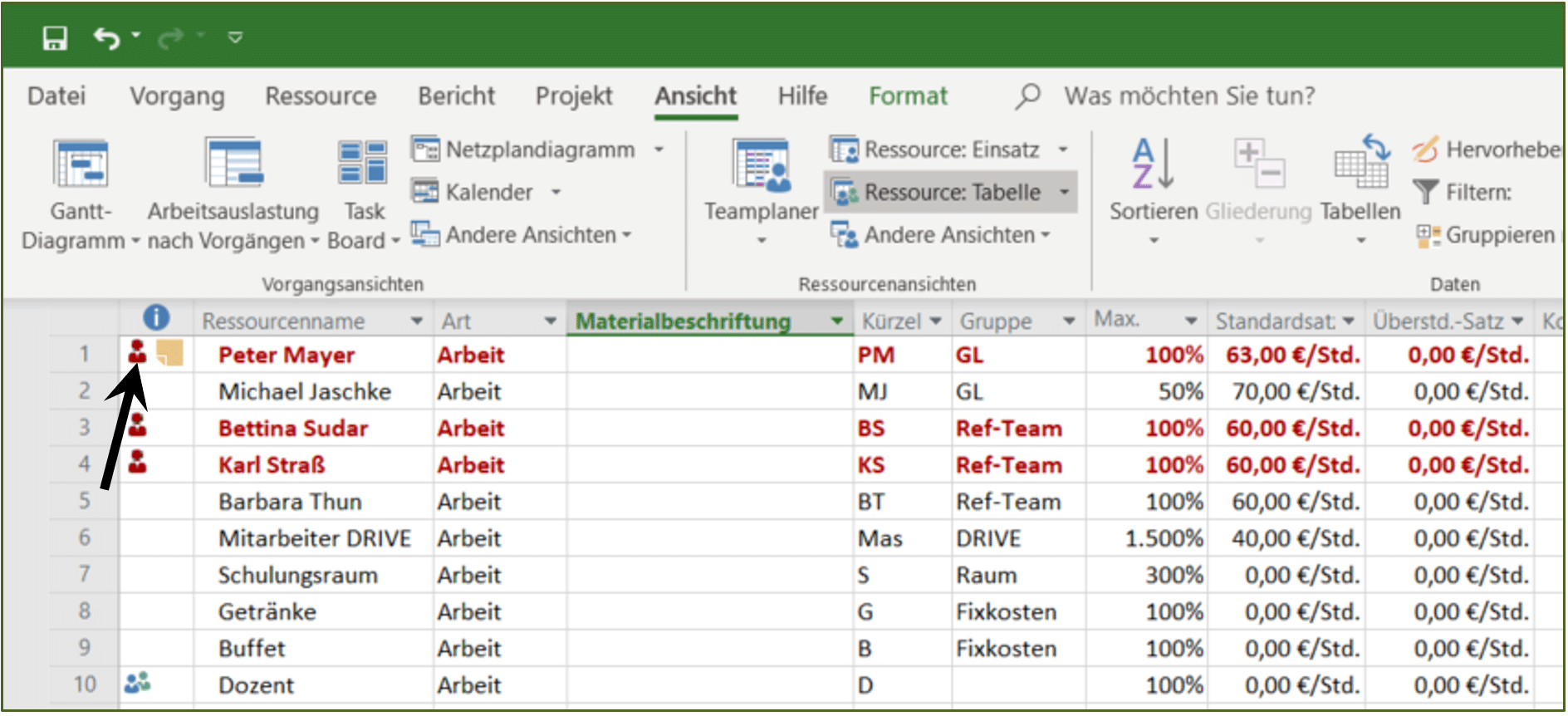Click the Task Board view icon
Viewport: 1568px width, 716px height.
click(362, 162)
